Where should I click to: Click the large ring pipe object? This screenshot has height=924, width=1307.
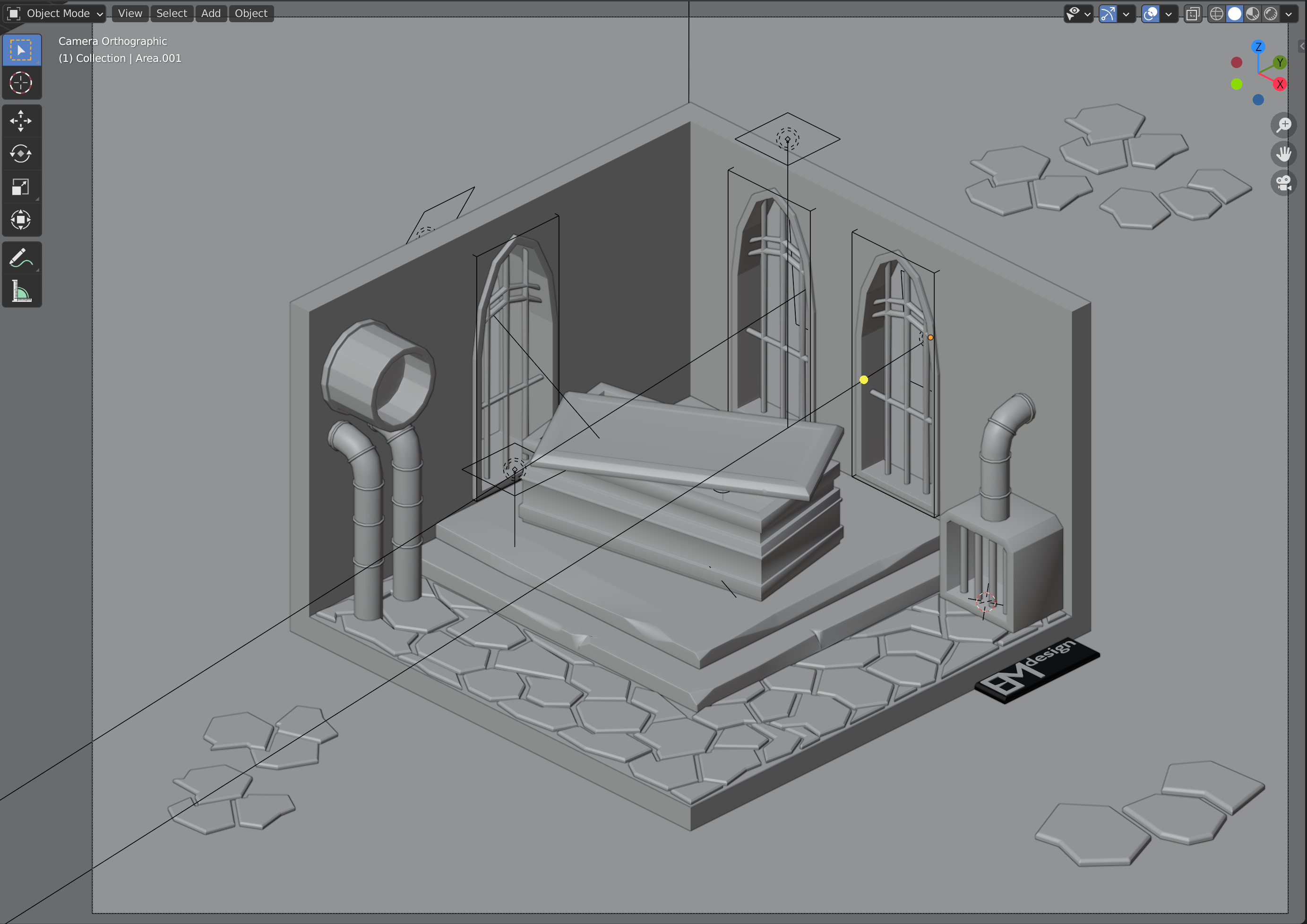click(378, 375)
